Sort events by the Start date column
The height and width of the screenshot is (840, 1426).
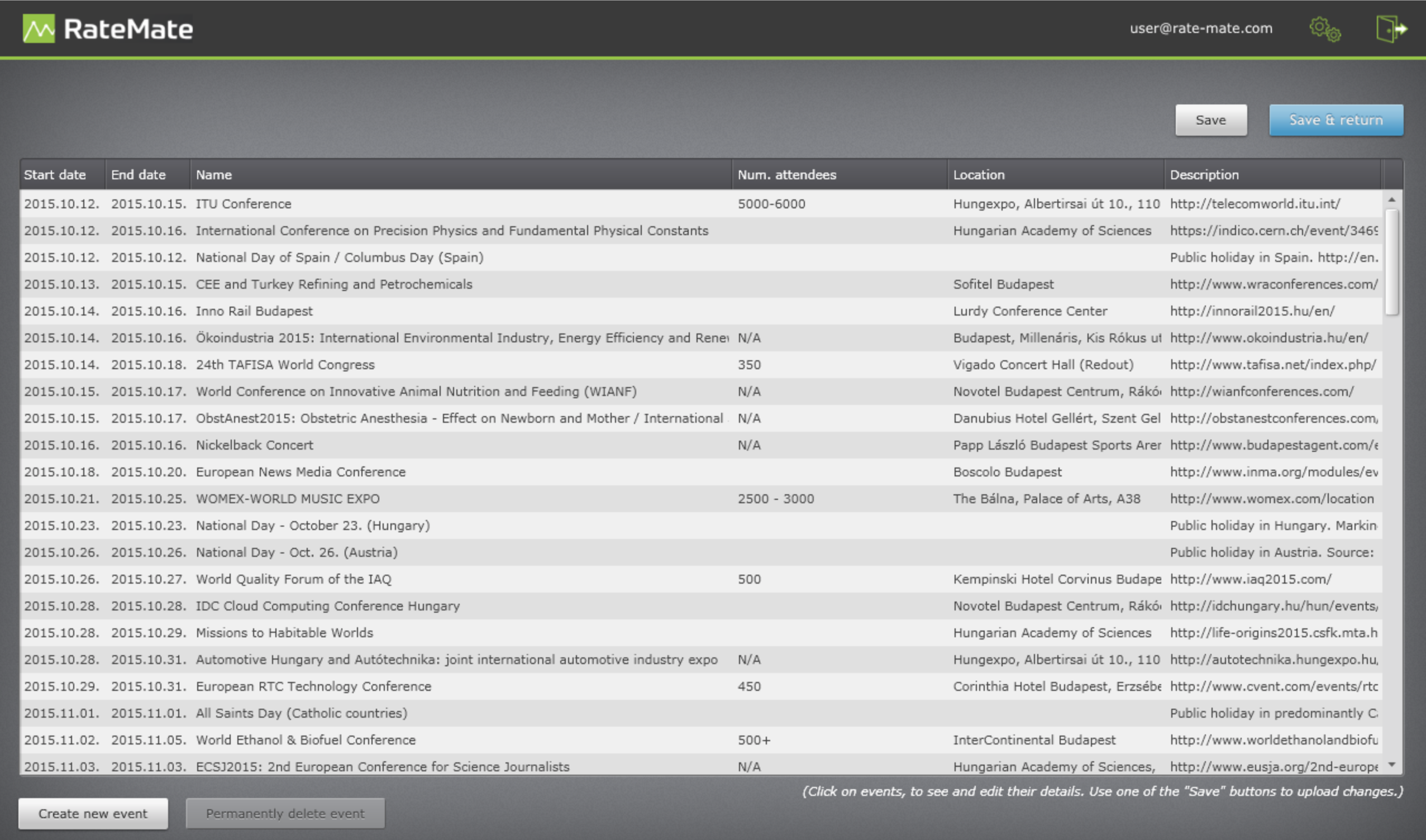(x=55, y=174)
